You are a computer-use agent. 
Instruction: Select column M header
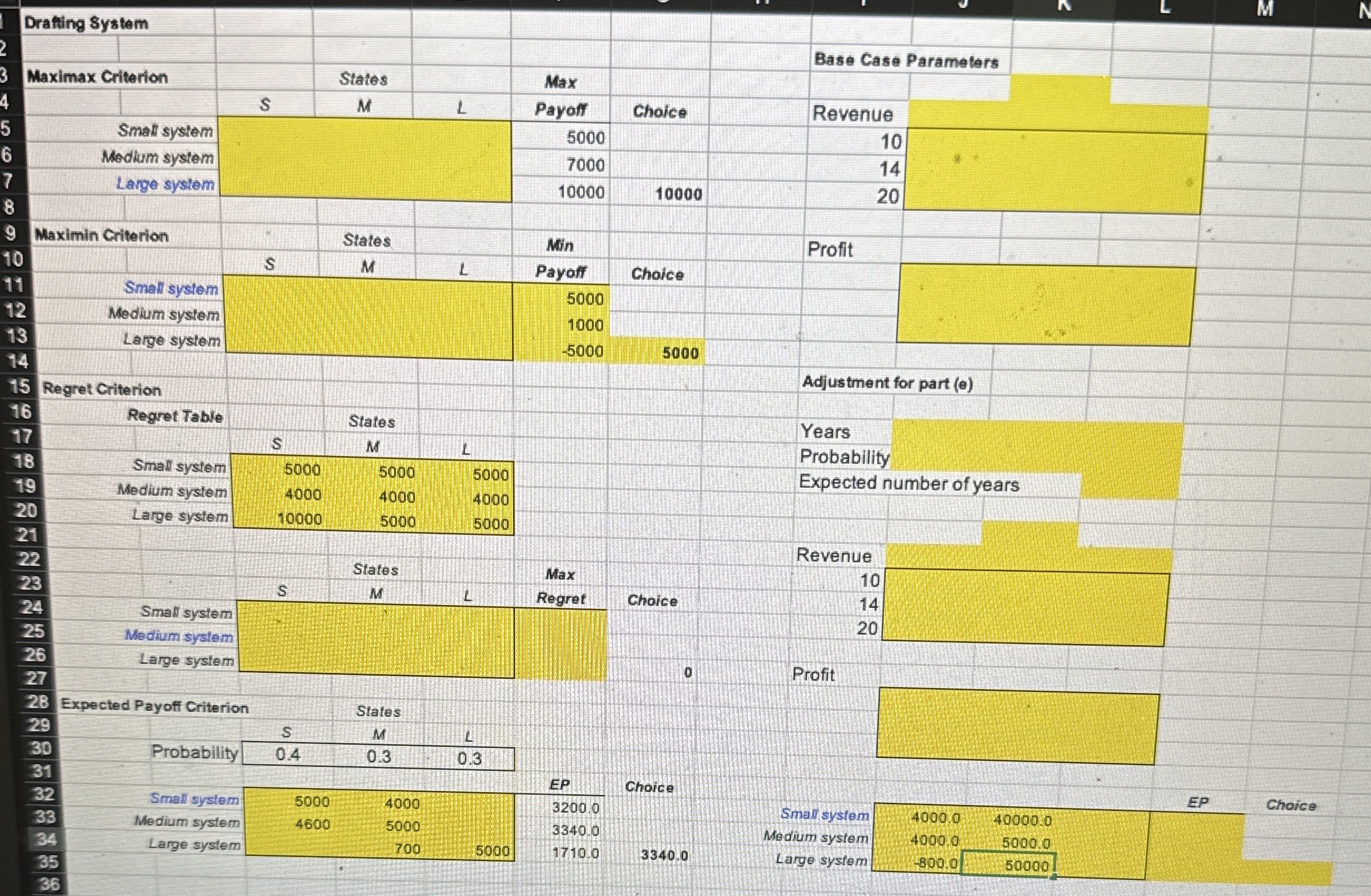(1264, 8)
